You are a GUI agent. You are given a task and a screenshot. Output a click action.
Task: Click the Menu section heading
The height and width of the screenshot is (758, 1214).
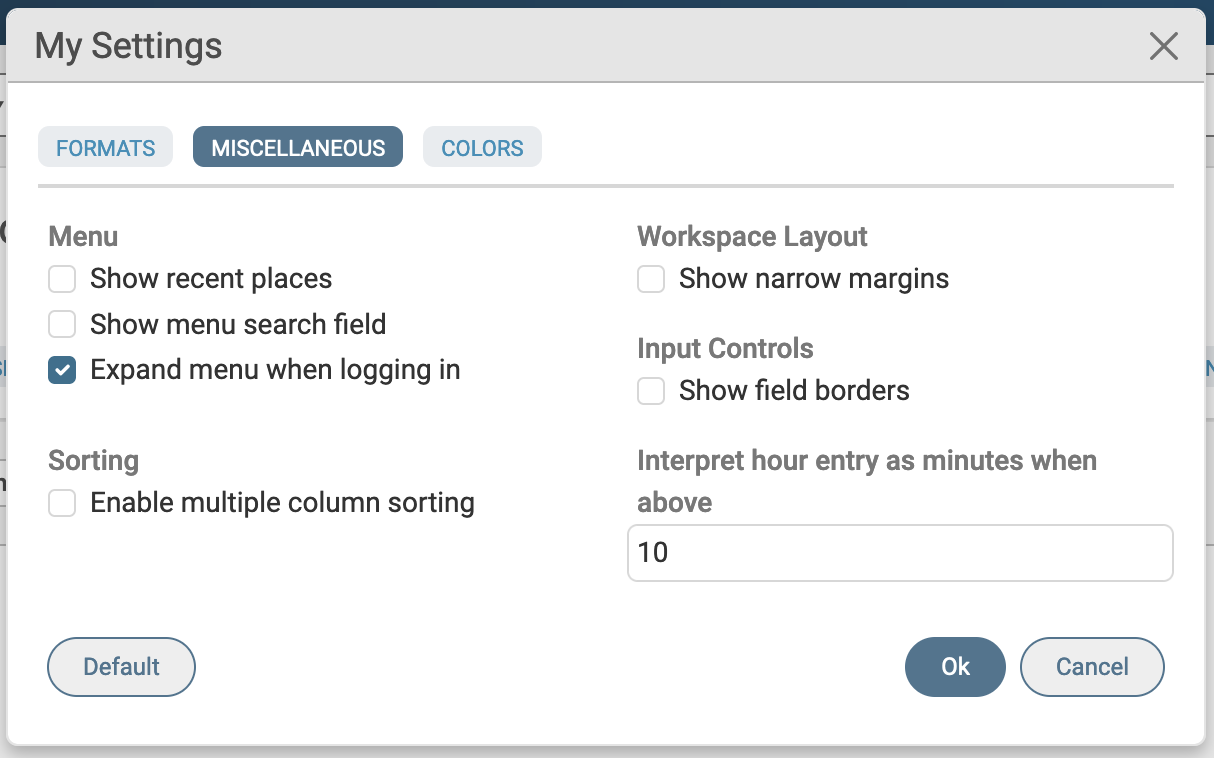(83, 236)
